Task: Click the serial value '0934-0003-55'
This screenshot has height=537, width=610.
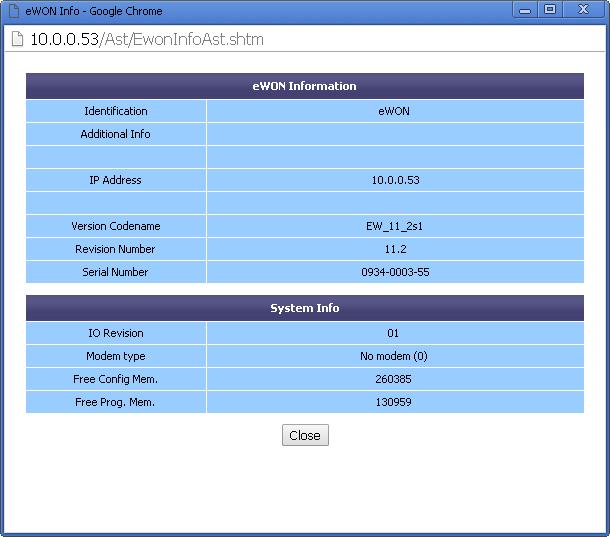Action: 395,272
